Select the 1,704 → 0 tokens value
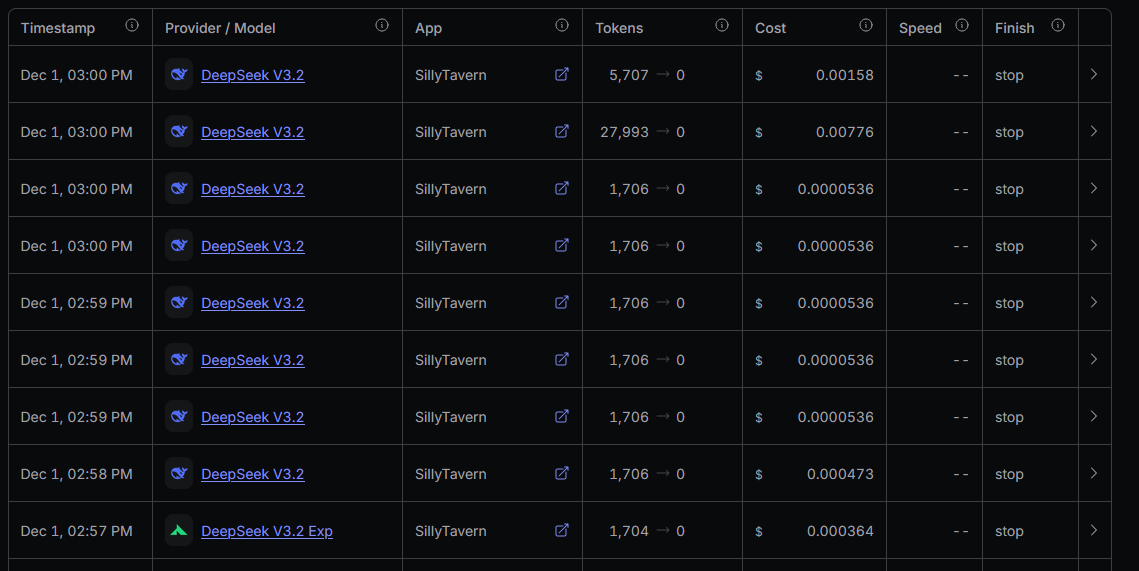This screenshot has height=571, width=1139. coord(646,531)
